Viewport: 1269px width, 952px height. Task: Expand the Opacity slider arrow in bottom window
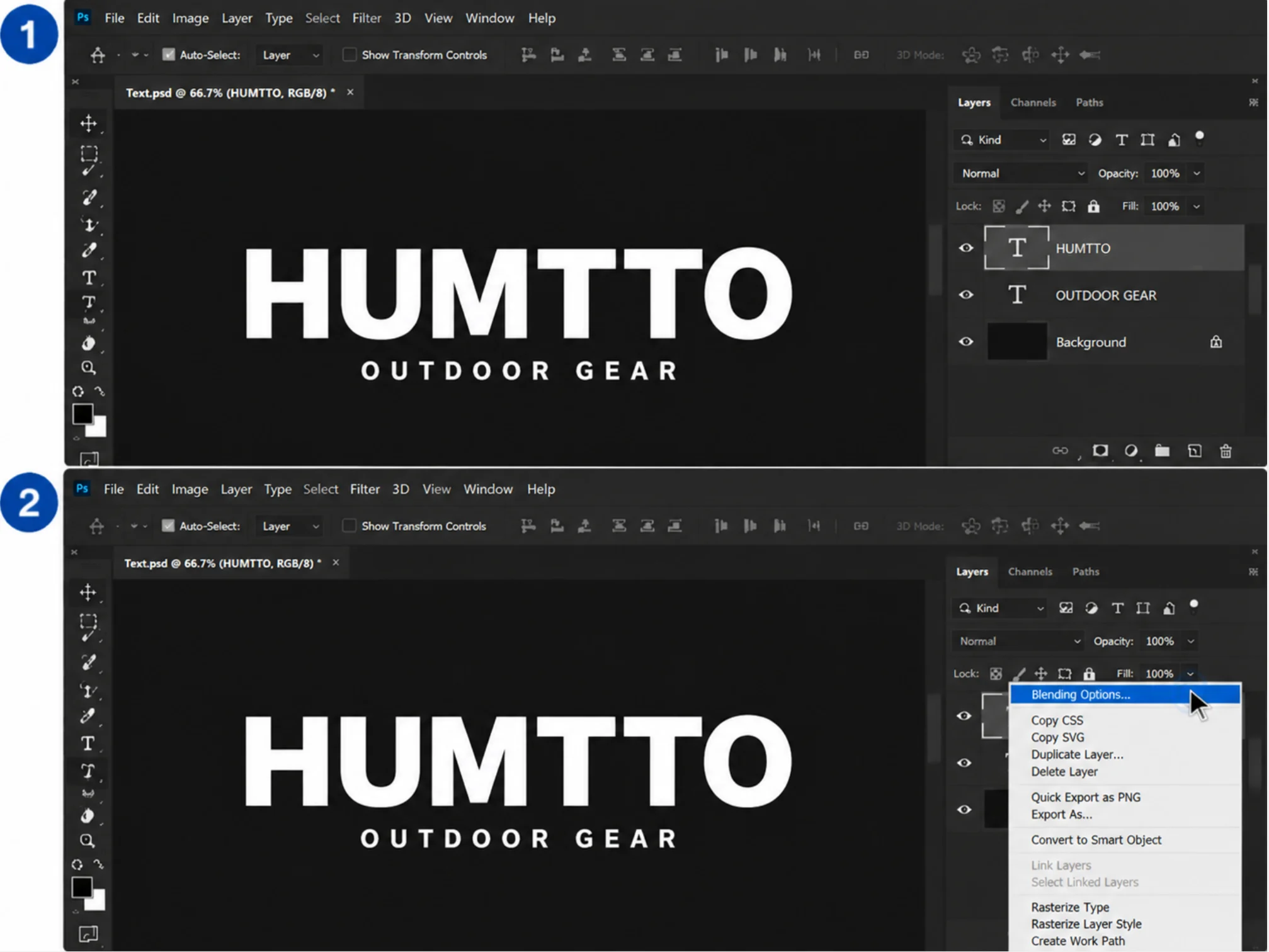point(1191,642)
